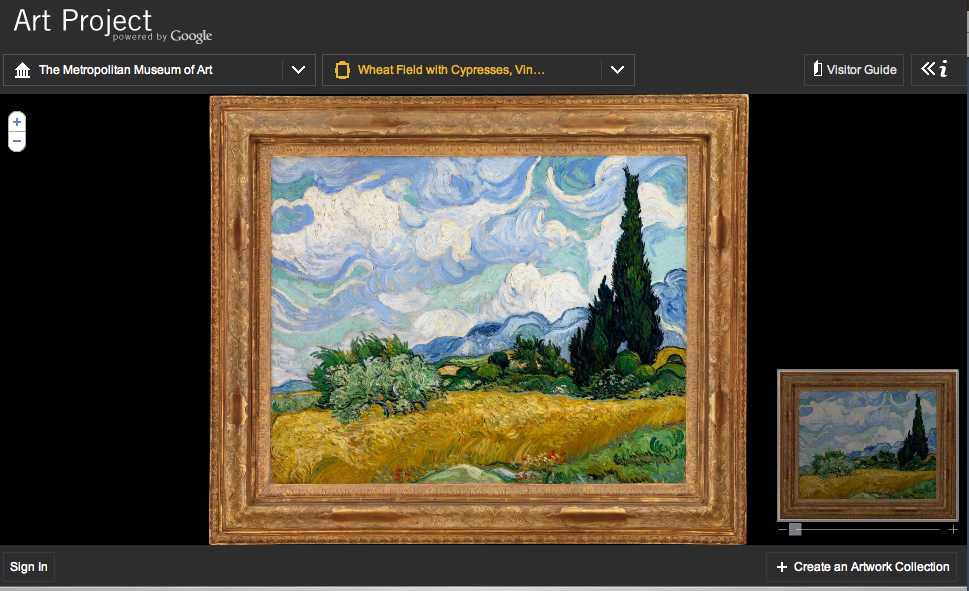Select Wheat Field with Cypresses artwork selector

478,70
